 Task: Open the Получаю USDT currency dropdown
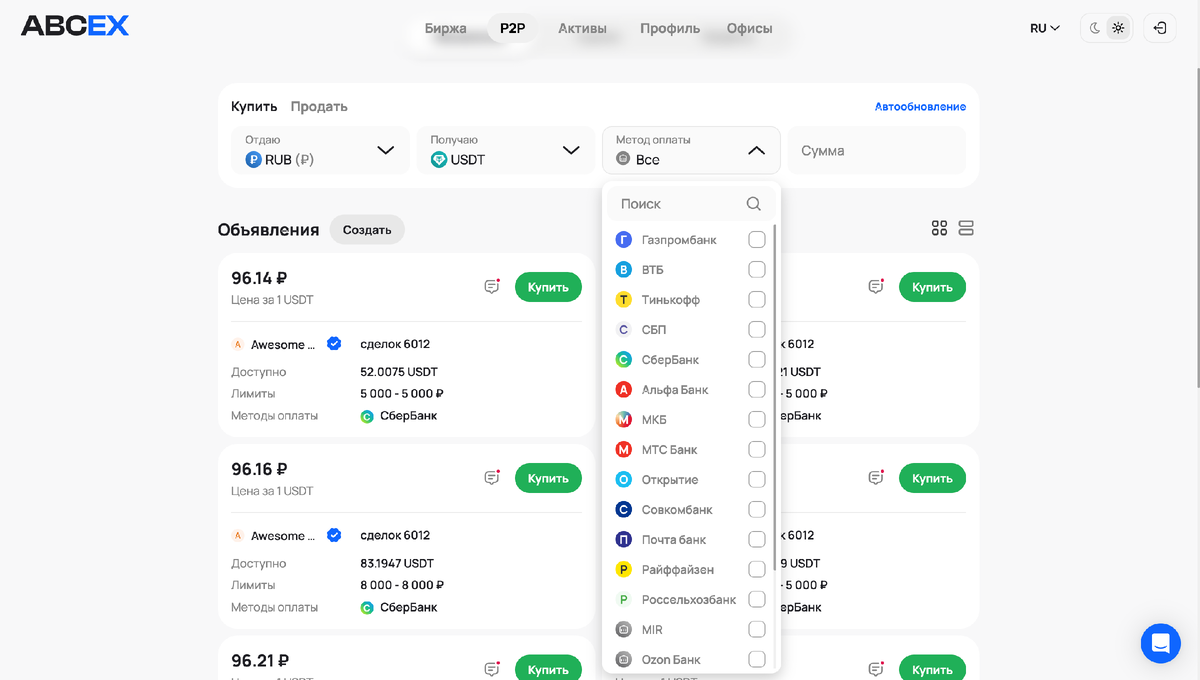(x=506, y=150)
